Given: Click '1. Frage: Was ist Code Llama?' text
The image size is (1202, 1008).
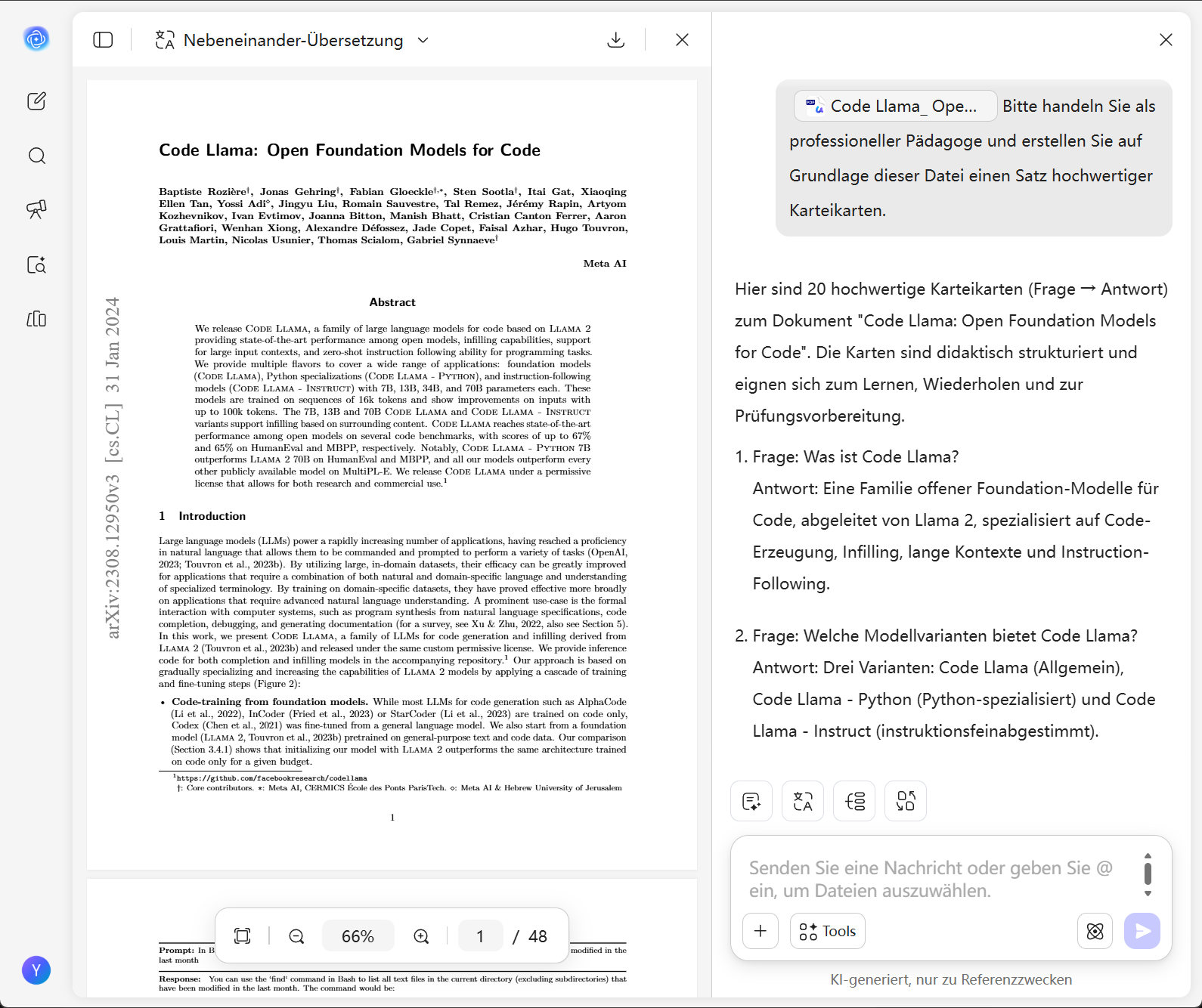Looking at the screenshot, I should (847, 457).
